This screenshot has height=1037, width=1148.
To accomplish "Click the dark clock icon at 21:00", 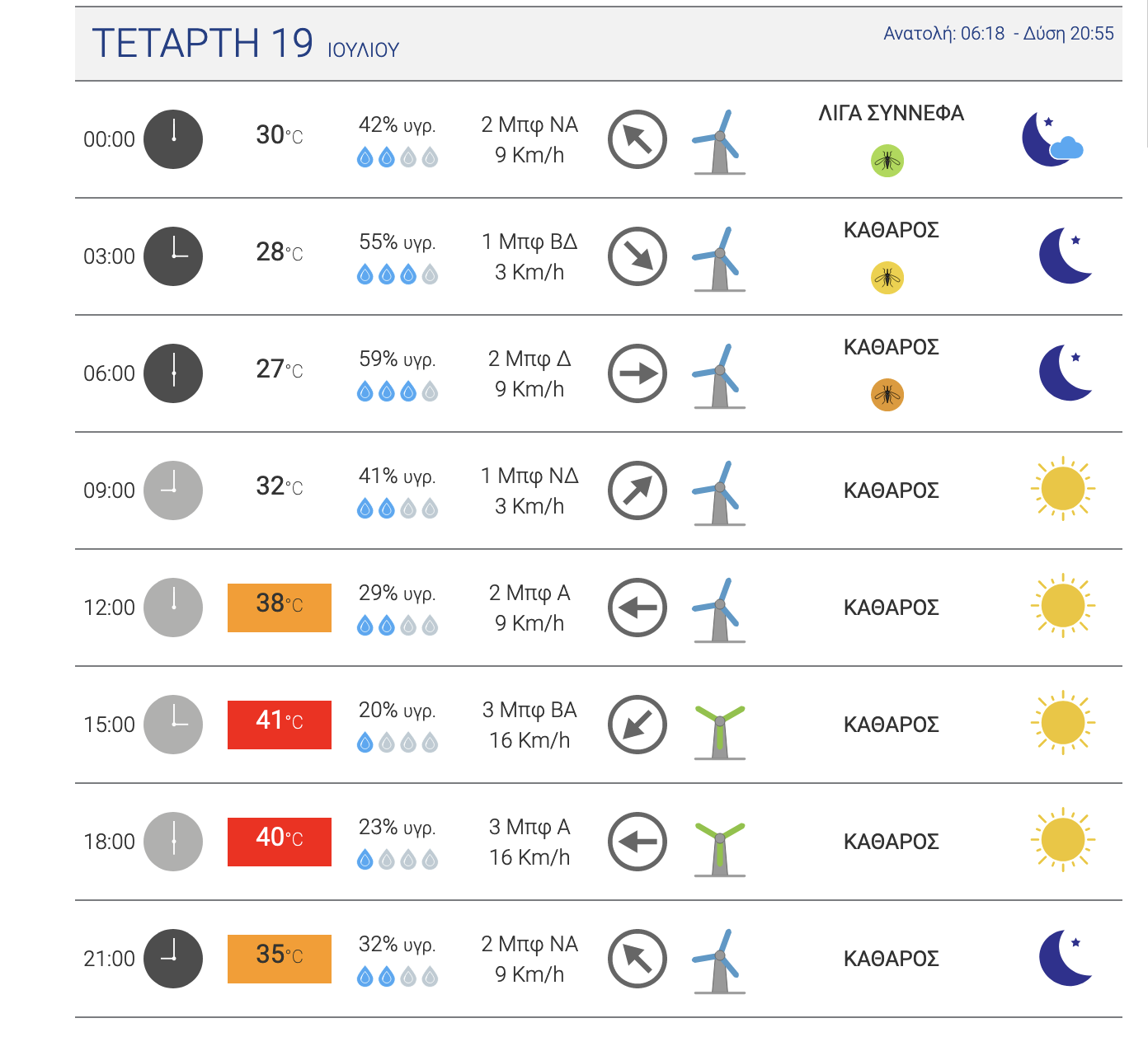I will pyautogui.click(x=173, y=959).
